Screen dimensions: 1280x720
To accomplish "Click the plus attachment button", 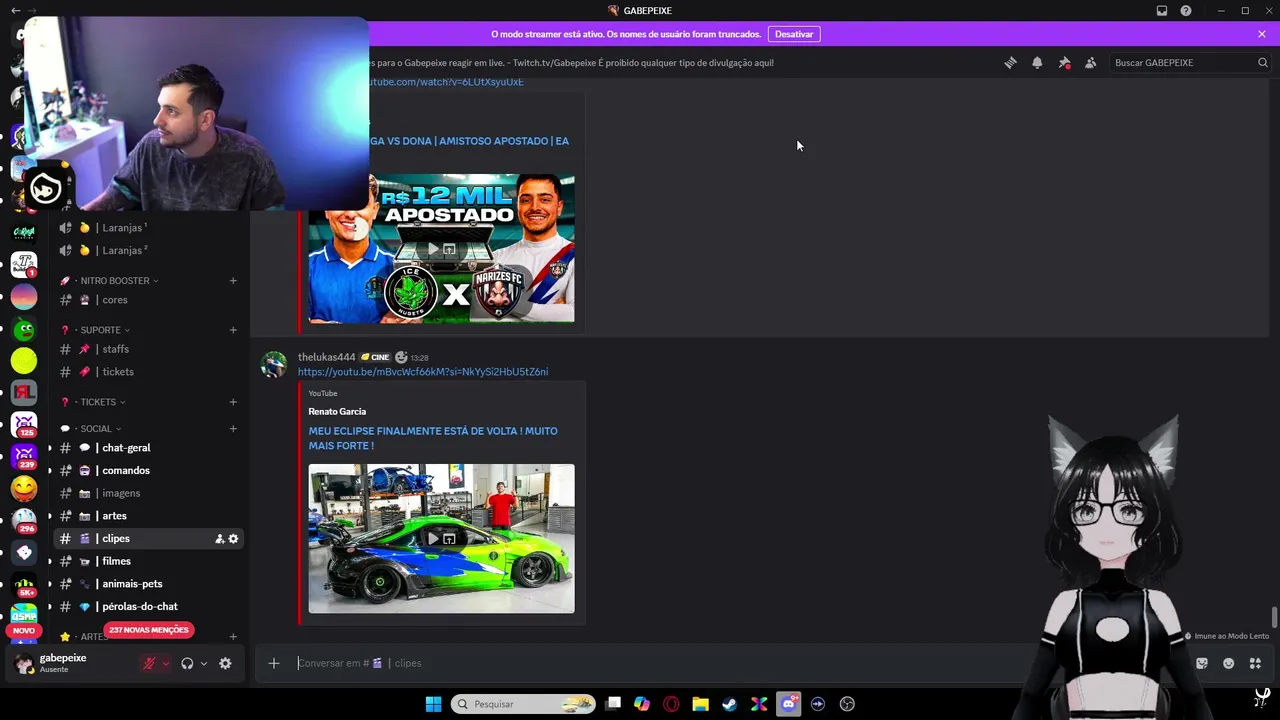I will pos(273,663).
